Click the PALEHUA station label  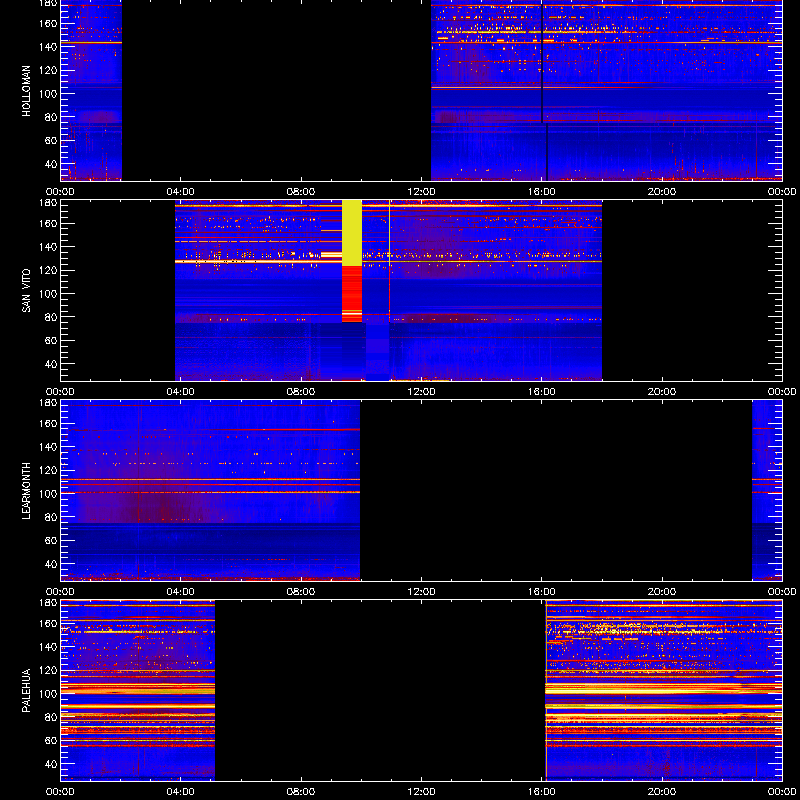[x=26, y=691]
